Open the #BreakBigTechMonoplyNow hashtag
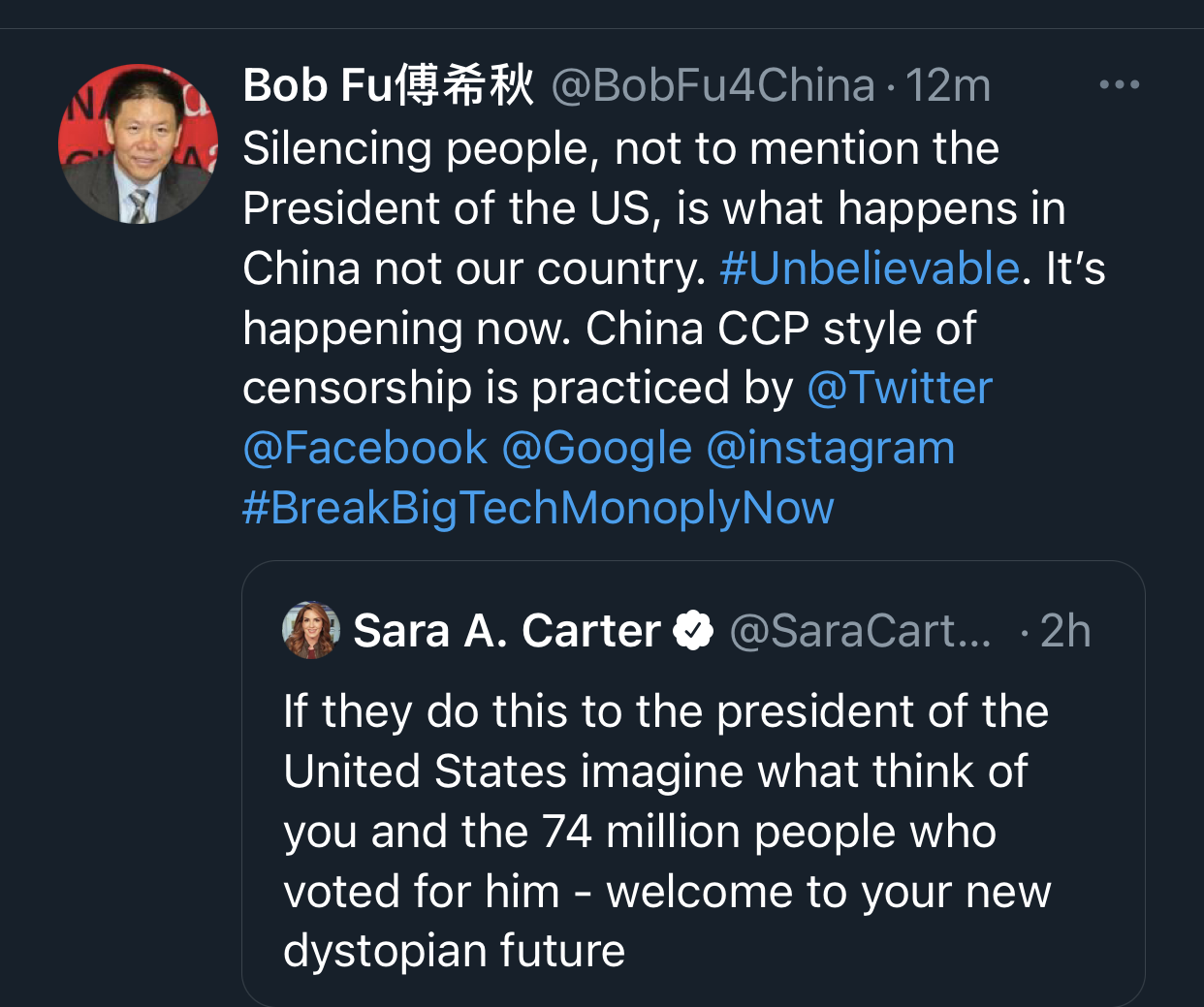Screen dimensions: 1204x1007 point(538,508)
